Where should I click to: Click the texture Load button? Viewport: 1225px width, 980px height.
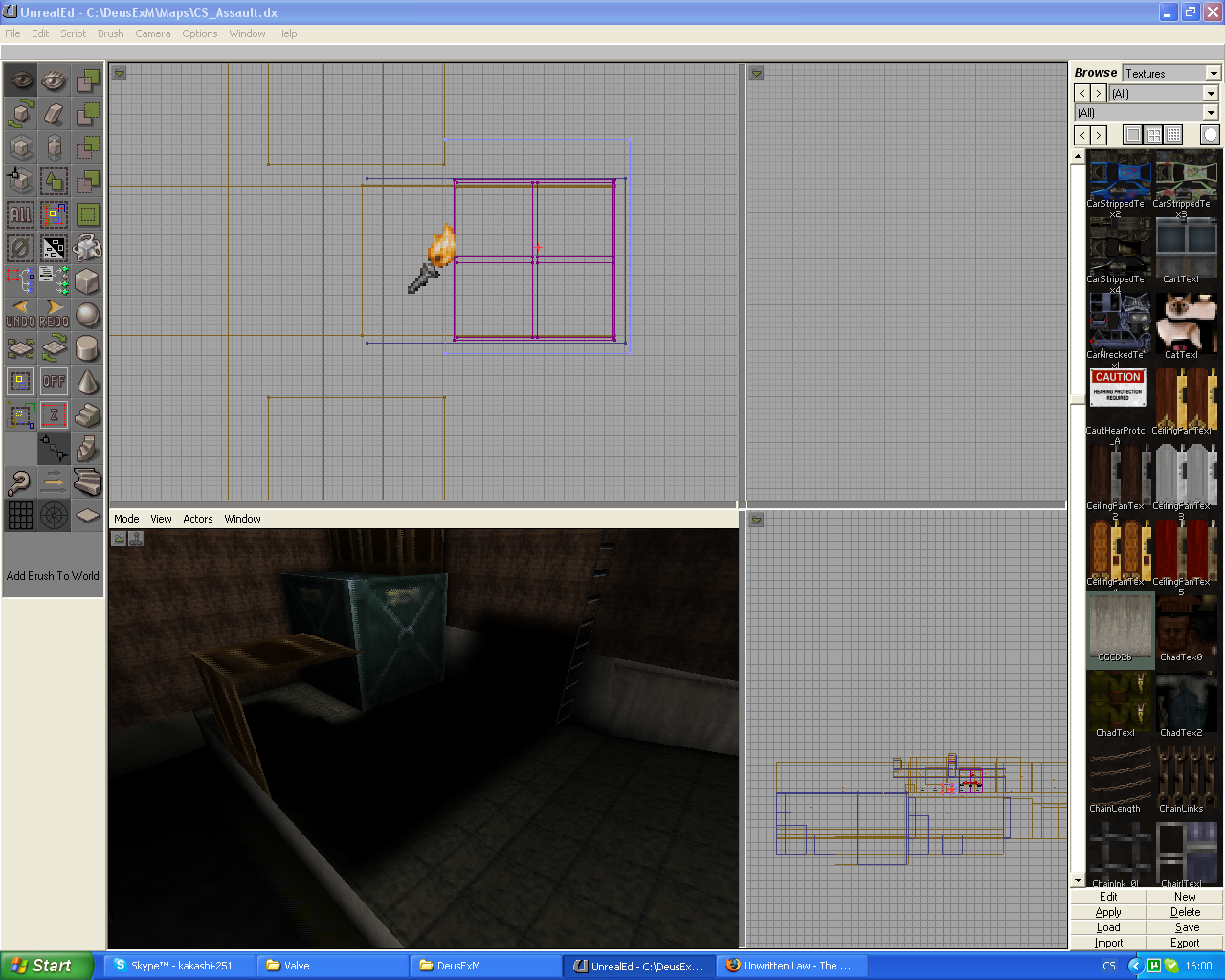pyautogui.click(x=1108, y=927)
